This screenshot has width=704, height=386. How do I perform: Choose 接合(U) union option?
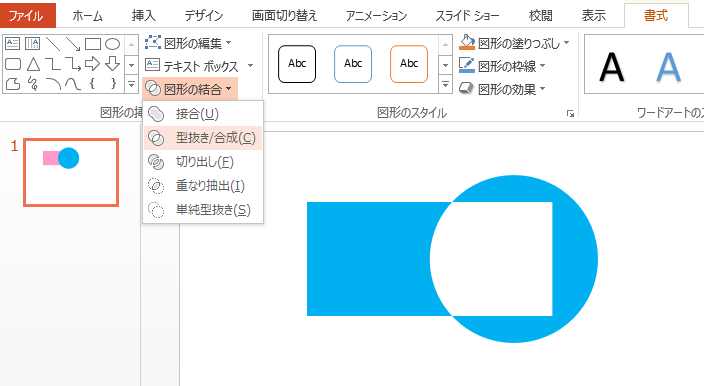click(x=203, y=114)
